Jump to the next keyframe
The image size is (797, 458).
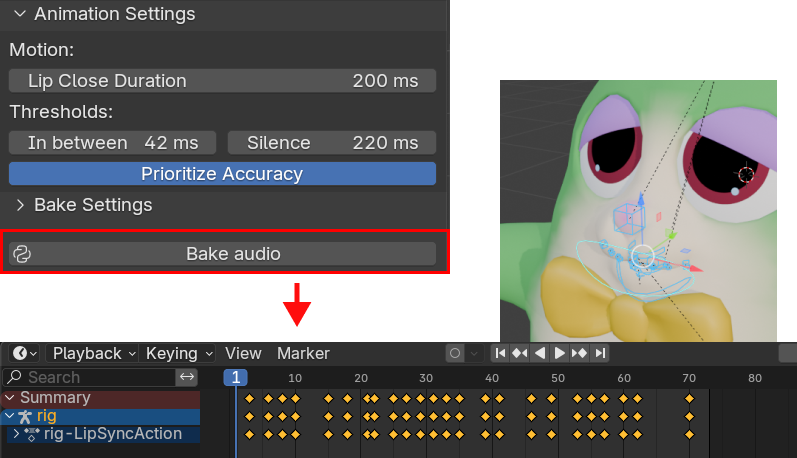[x=580, y=353]
